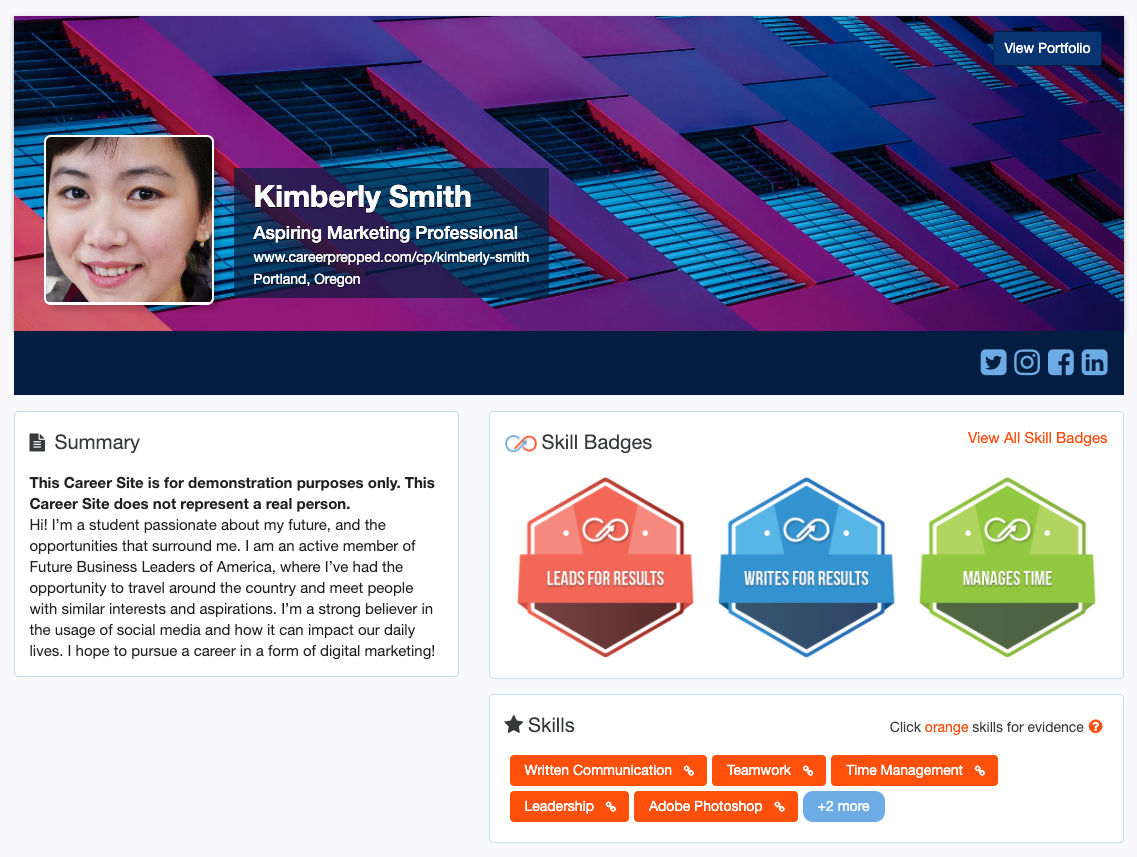Click the careerprepped.com profile URL
Viewport: 1137px width, 857px height.
click(x=391, y=257)
